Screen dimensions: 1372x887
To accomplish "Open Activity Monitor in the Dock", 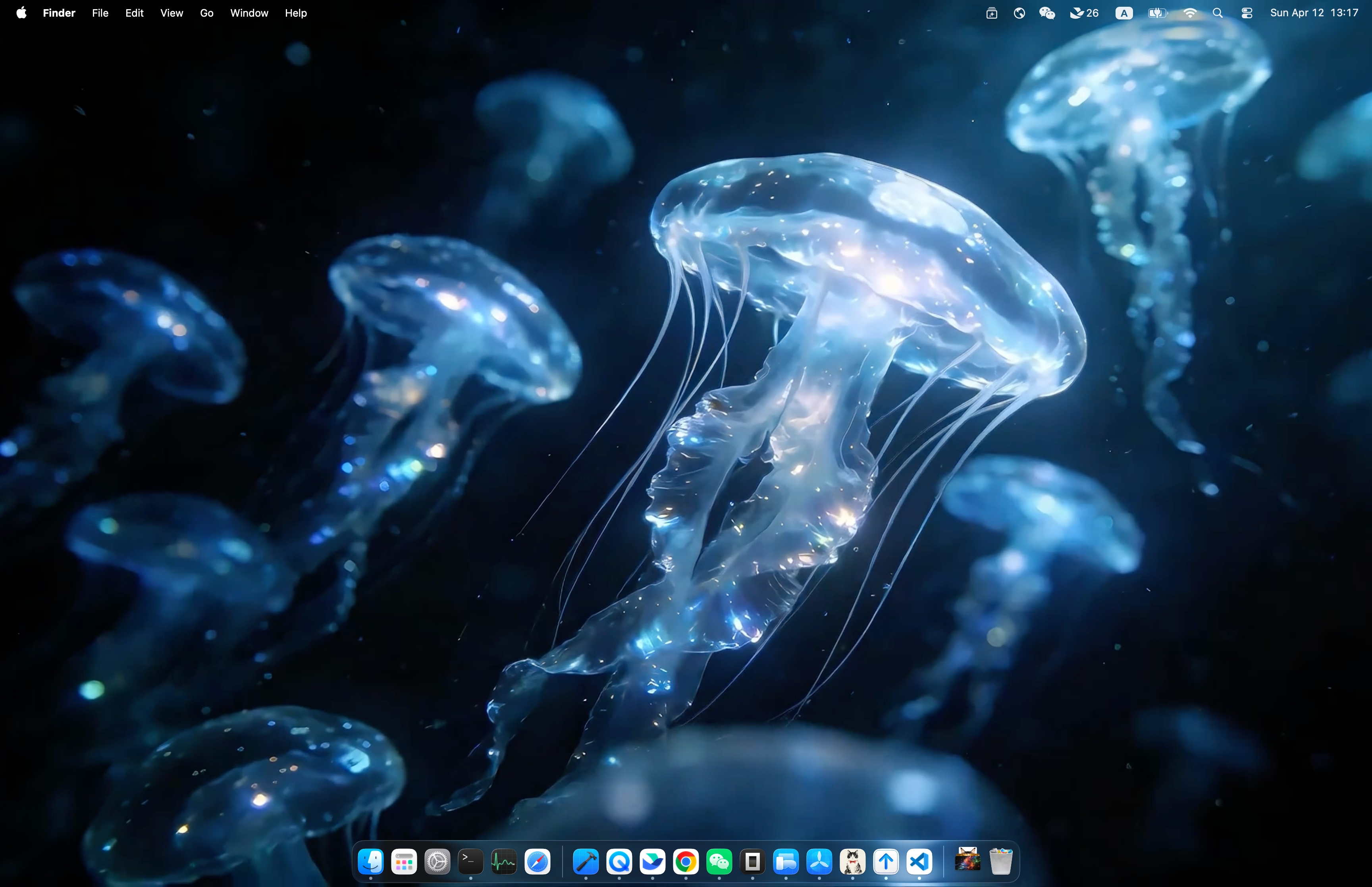I will [504, 862].
